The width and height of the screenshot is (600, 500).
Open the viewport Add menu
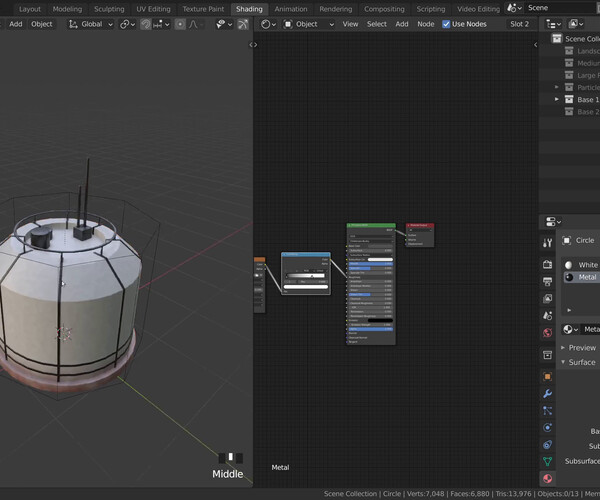pyautogui.click(x=16, y=24)
